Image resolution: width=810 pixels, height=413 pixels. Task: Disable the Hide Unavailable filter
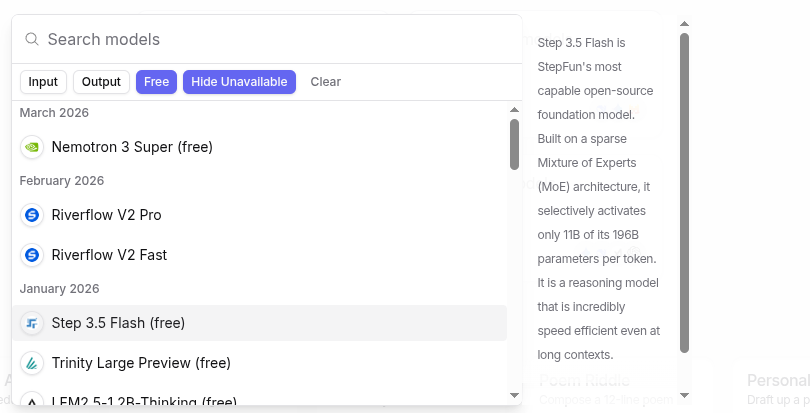239,82
